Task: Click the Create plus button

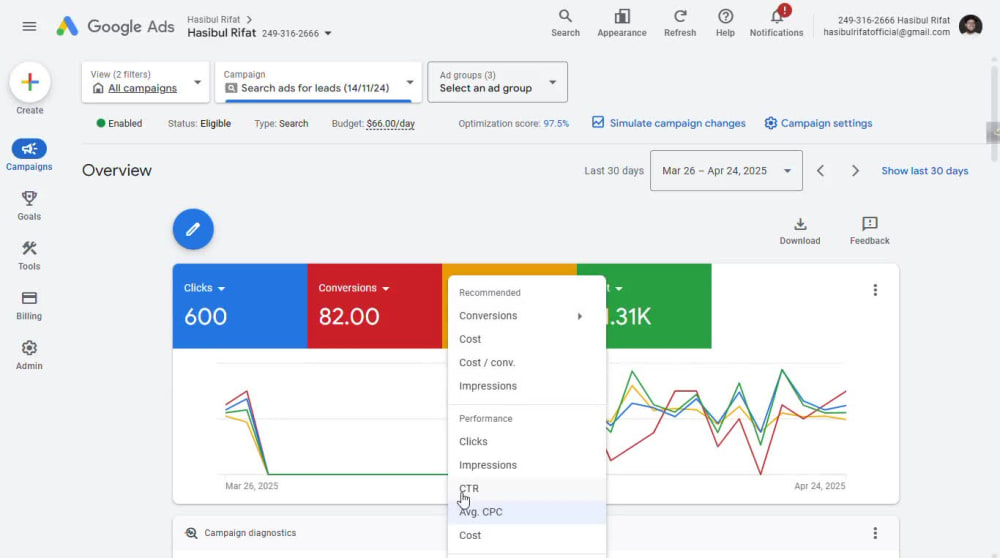Action: click(29, 82)
